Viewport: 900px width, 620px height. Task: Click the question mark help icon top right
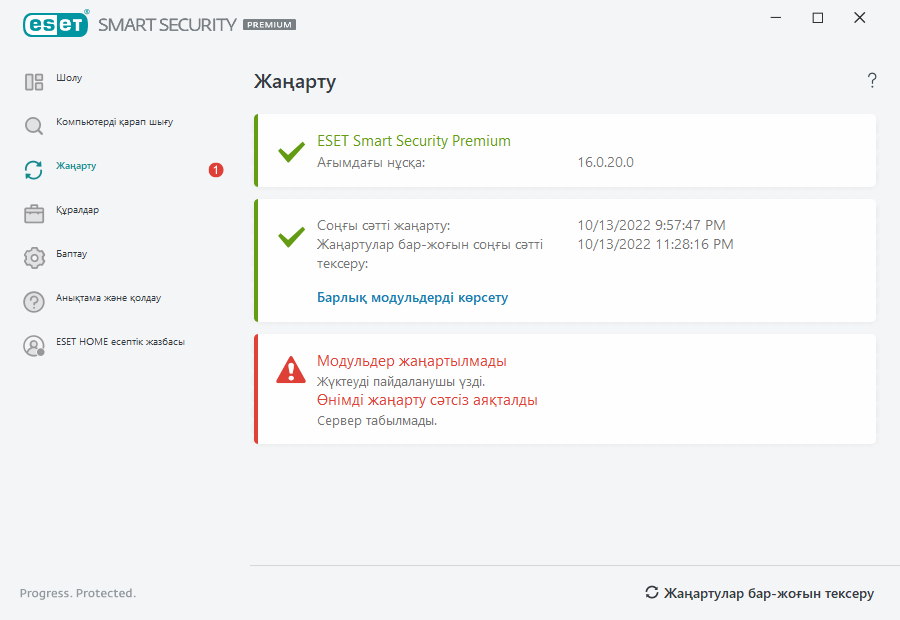pos(872,81)
